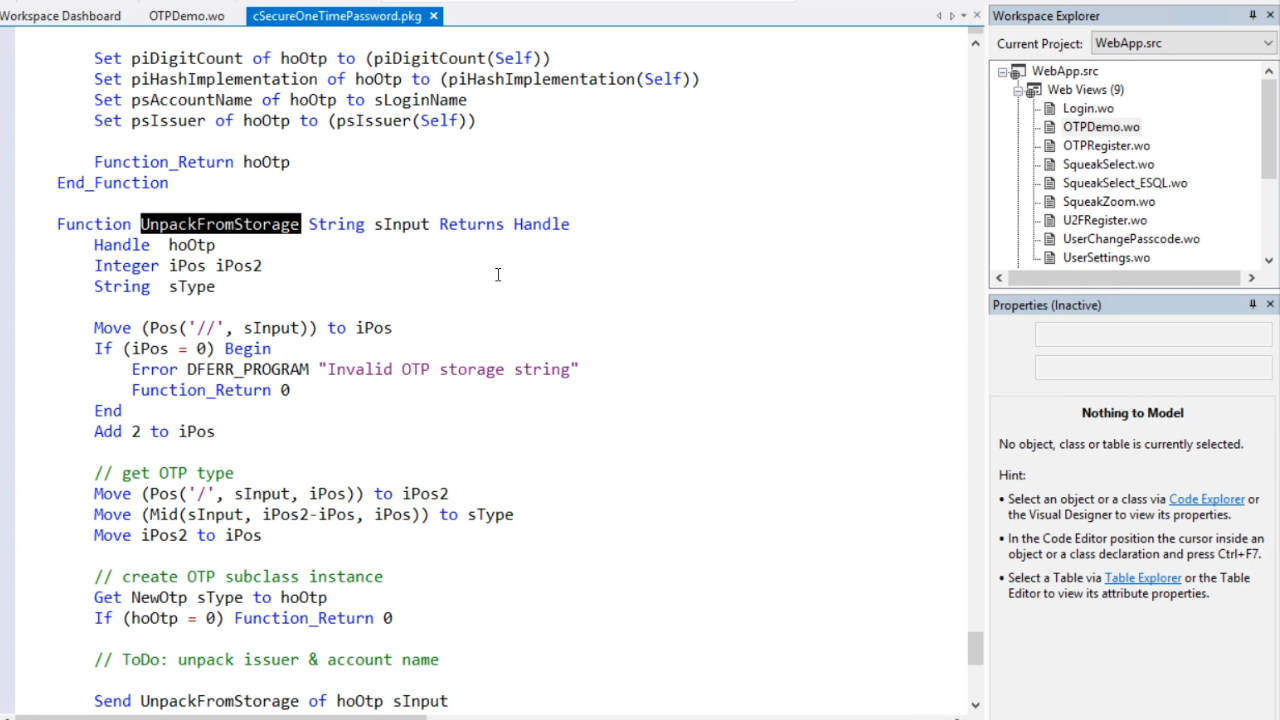Image resolution: width=1280 pixels, height=720 pixels.
Task: Open the active documents list arrow
Action: tap(964, 16)
